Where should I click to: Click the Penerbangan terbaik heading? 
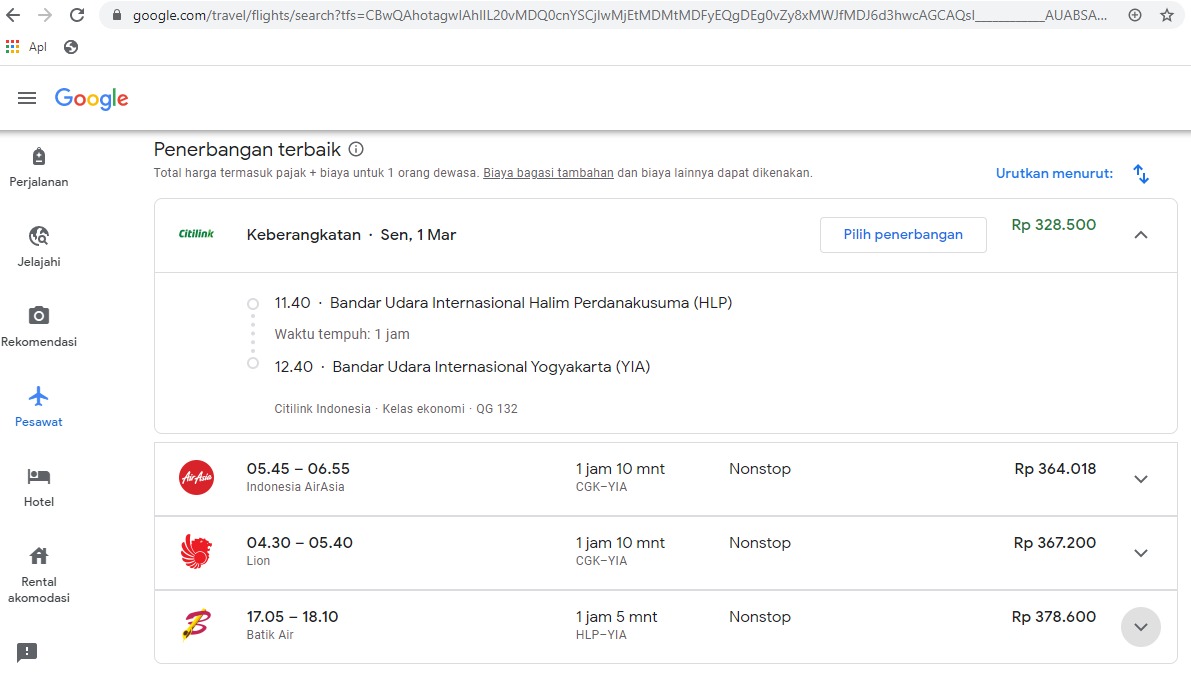(247, 150)
